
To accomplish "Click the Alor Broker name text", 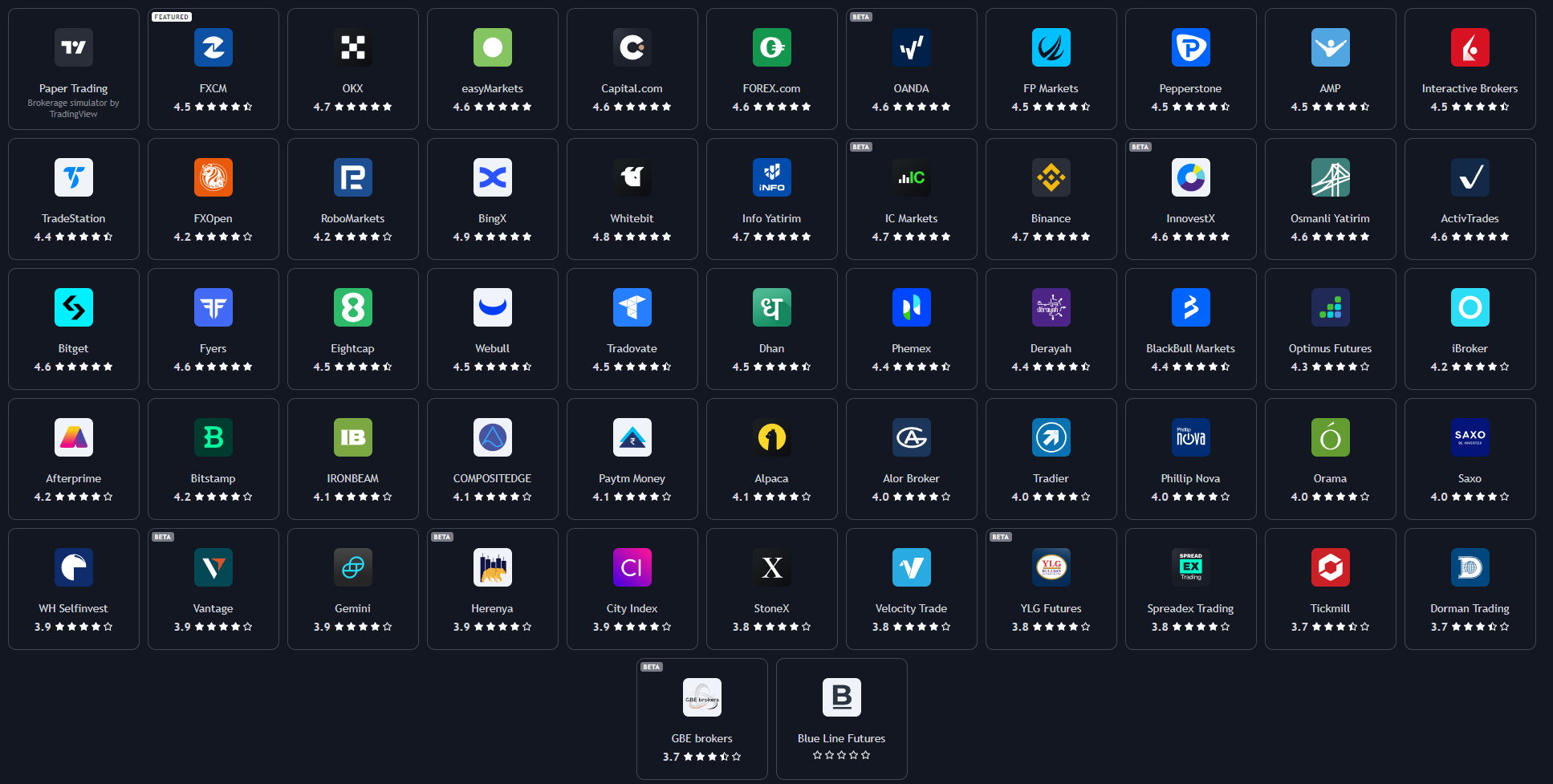I will point(912,478).
